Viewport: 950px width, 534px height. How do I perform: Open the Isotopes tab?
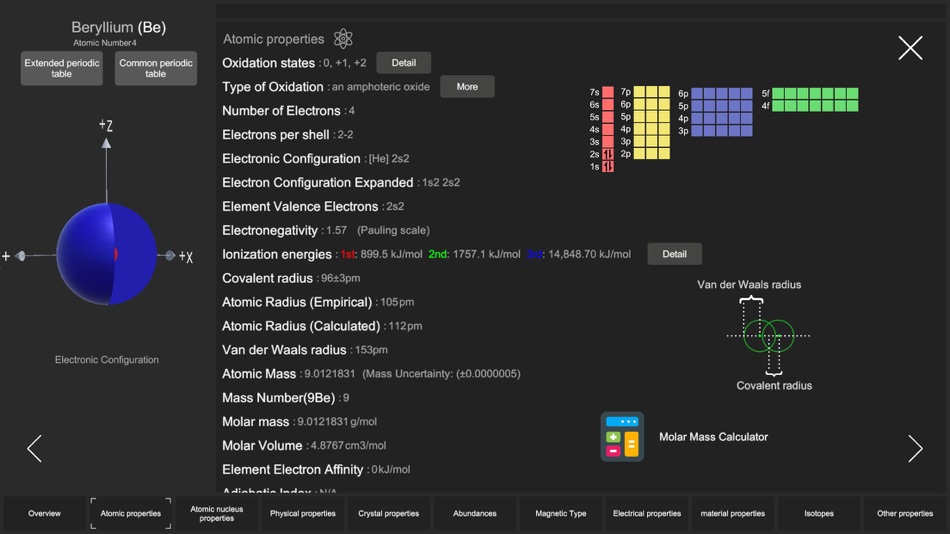[819, 513]
